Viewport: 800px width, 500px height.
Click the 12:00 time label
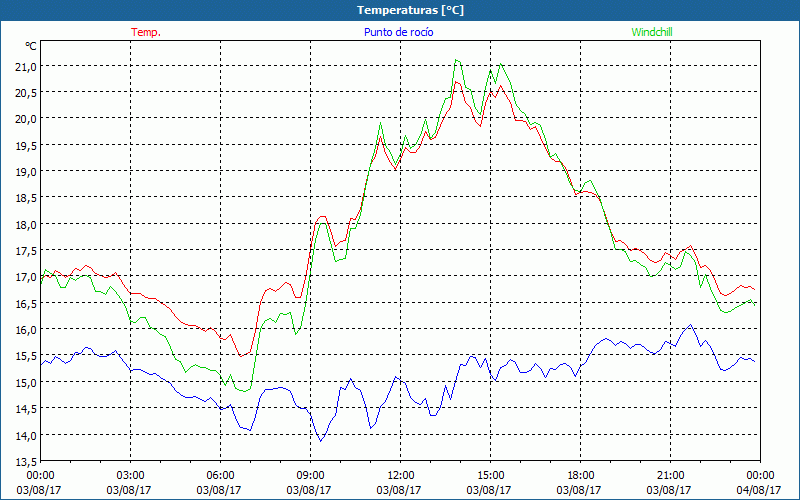(401, 475)
